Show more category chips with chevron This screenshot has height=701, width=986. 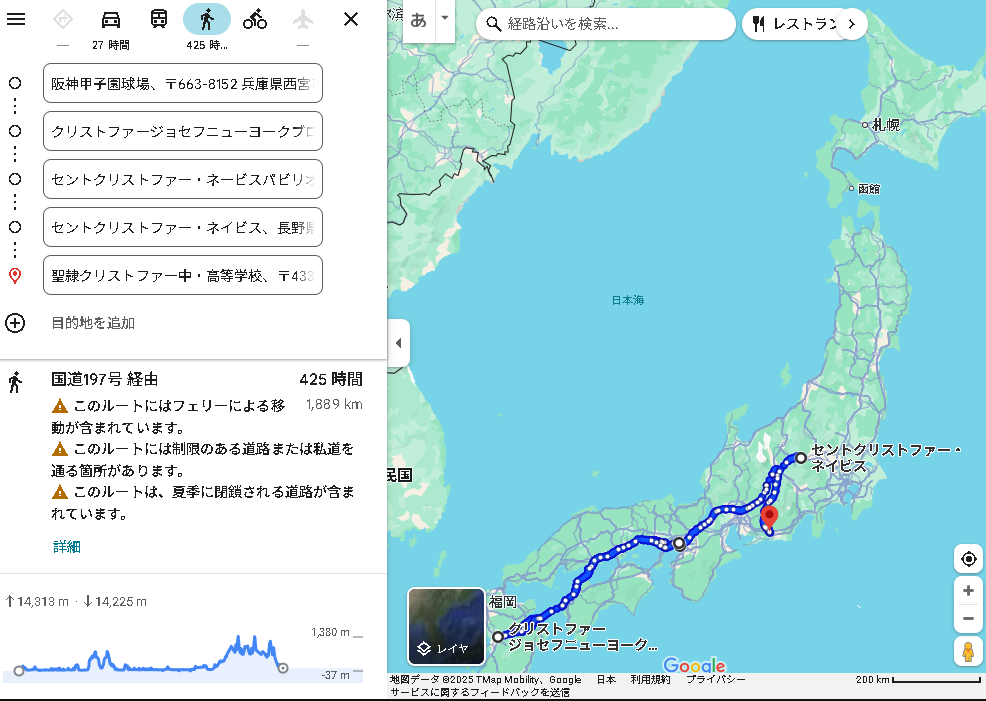pyautogui.click(x=852, y=24)
